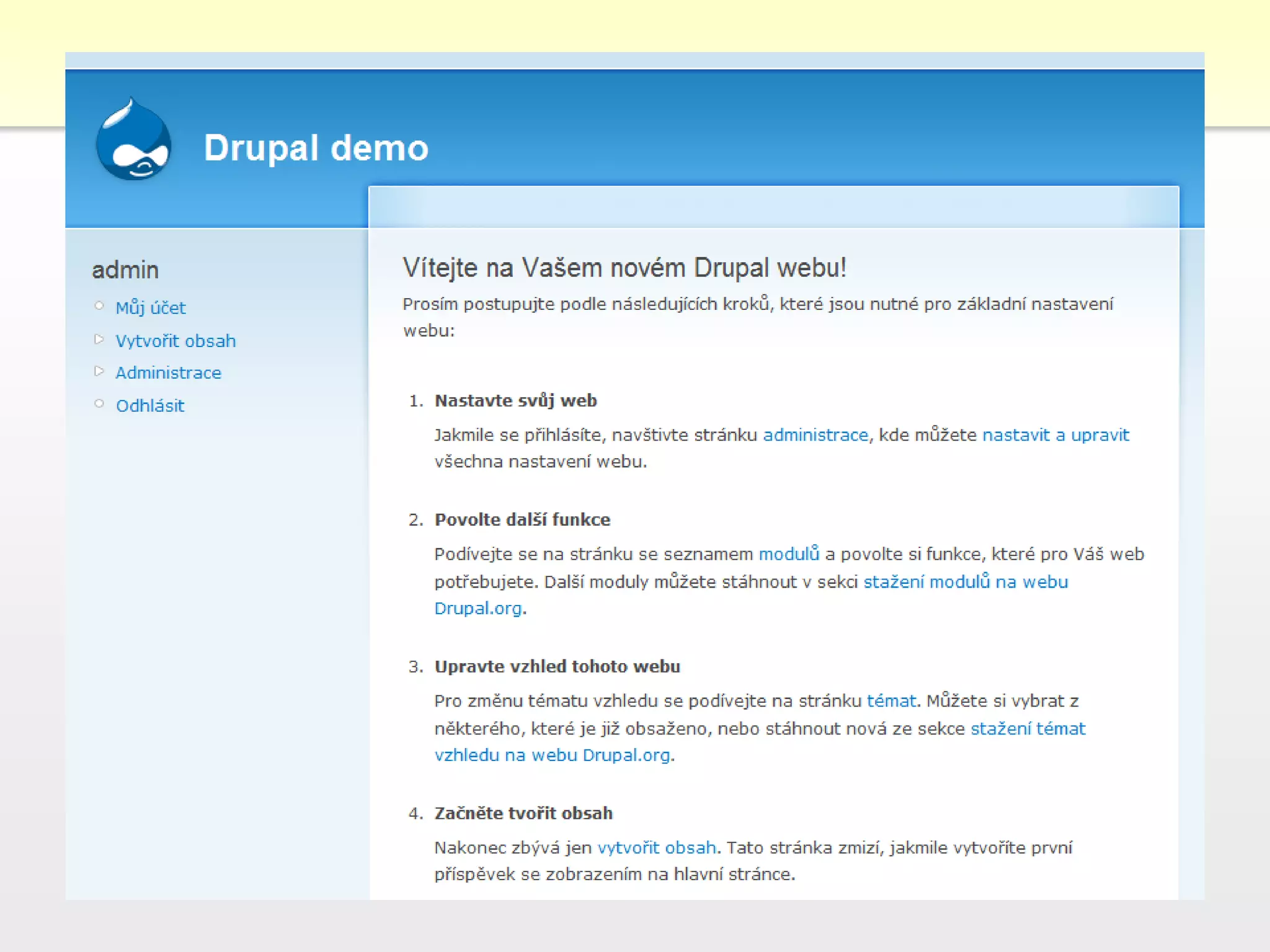Follow the administrace link in step 1
The width and height of the screenshot is (1270, 952).
point(815,435)
